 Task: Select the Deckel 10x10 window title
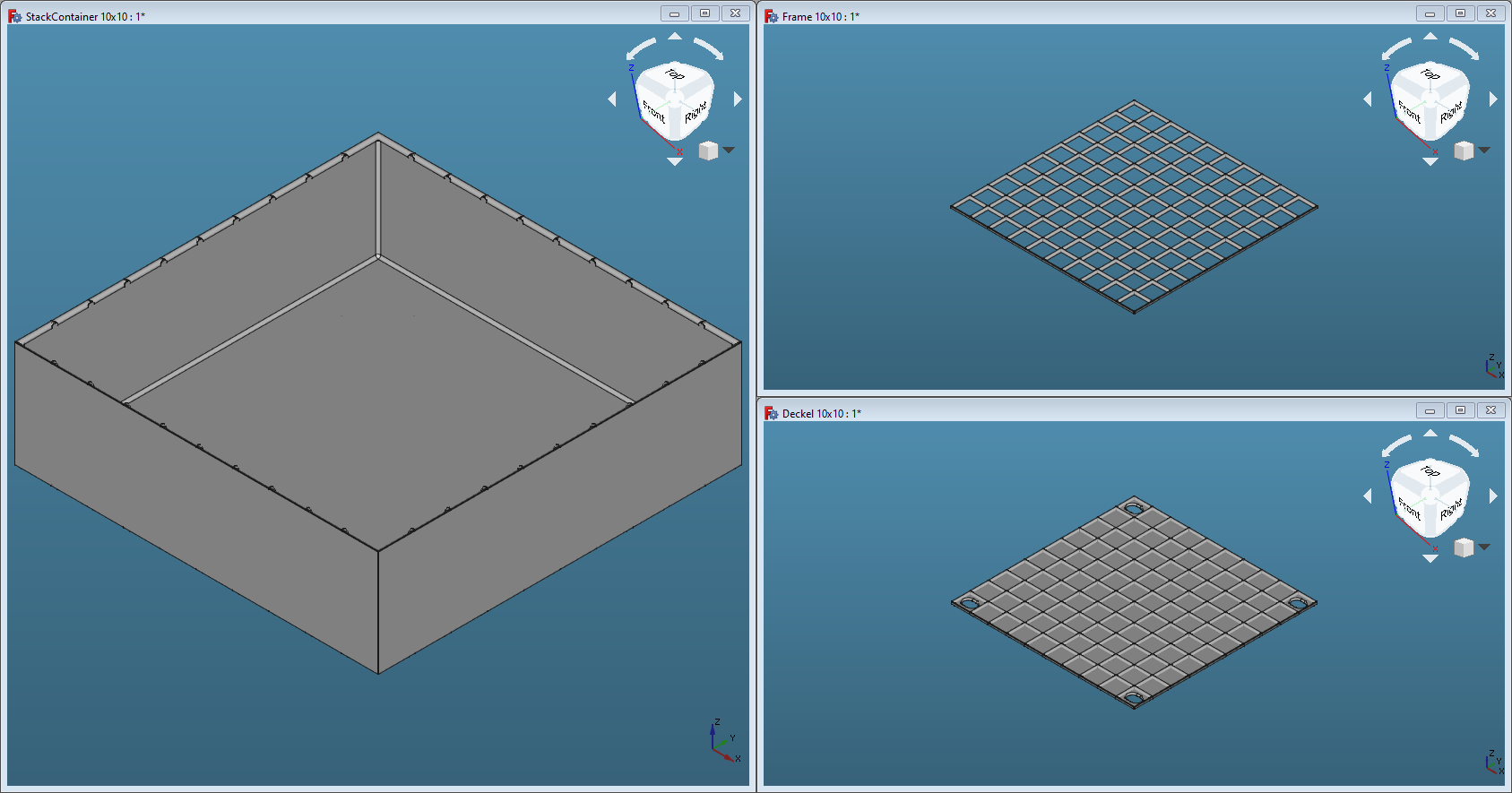(821, 413)
